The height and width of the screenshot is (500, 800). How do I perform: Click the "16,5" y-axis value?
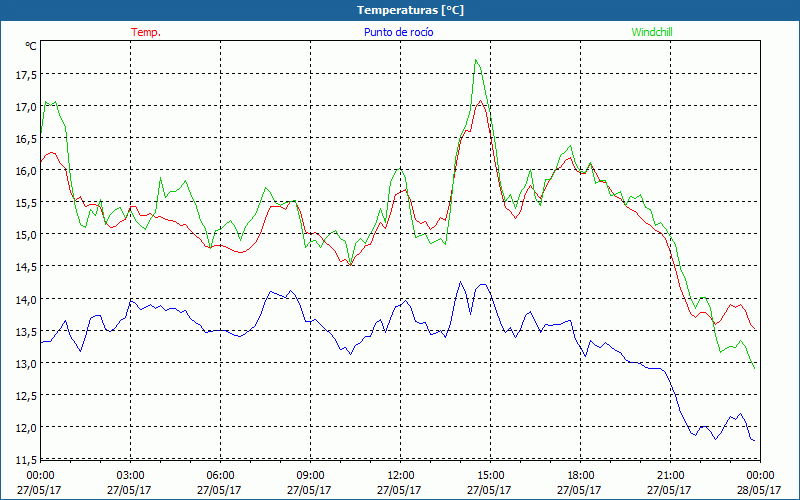(x=26, y=139)
